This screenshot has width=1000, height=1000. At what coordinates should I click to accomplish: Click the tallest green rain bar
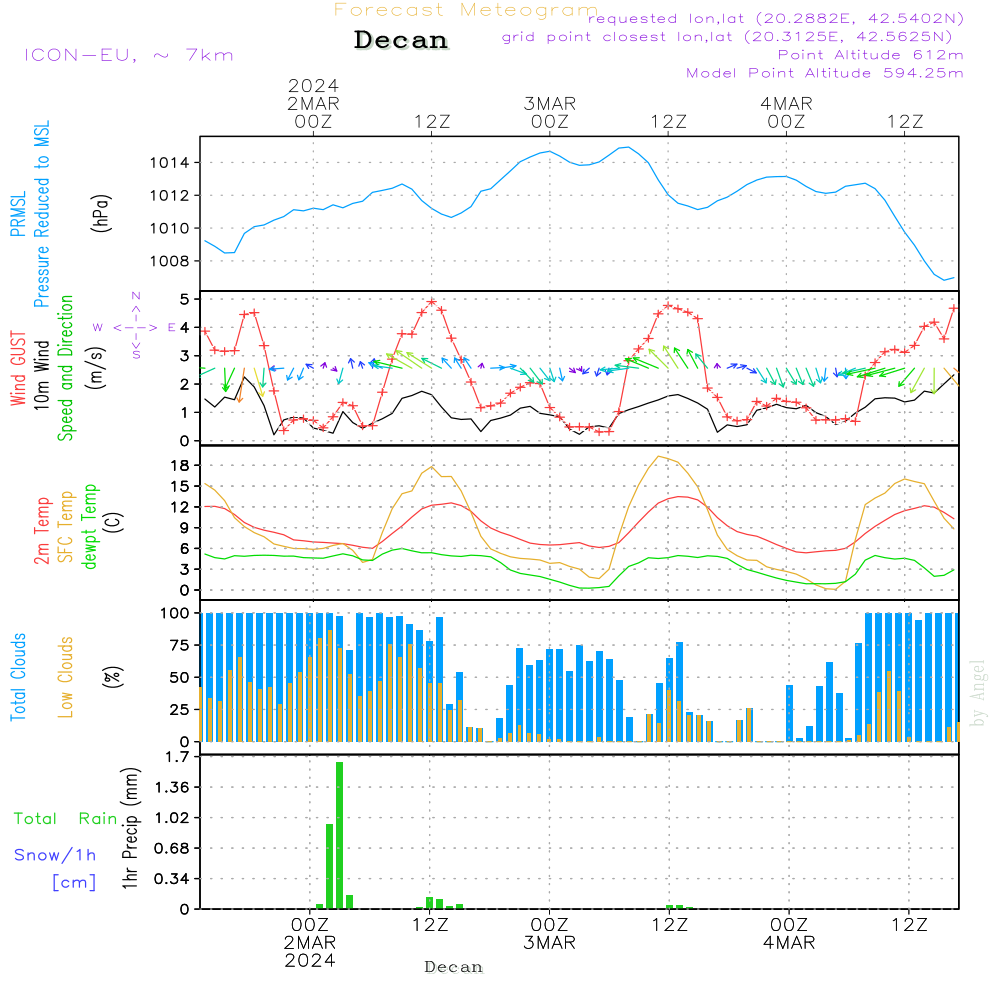339,835
